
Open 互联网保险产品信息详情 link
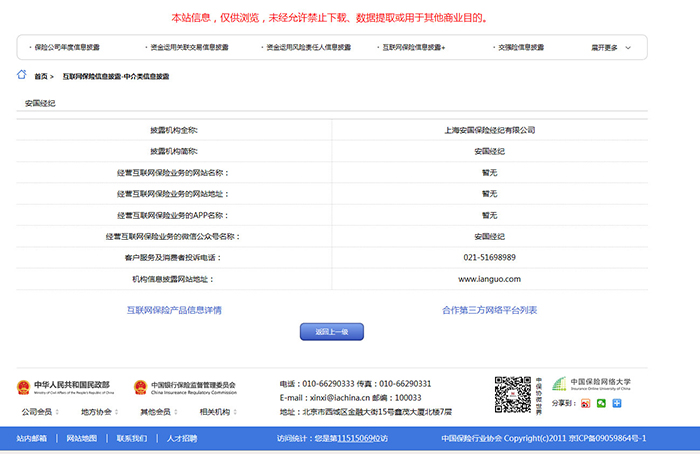click(174, 310)
